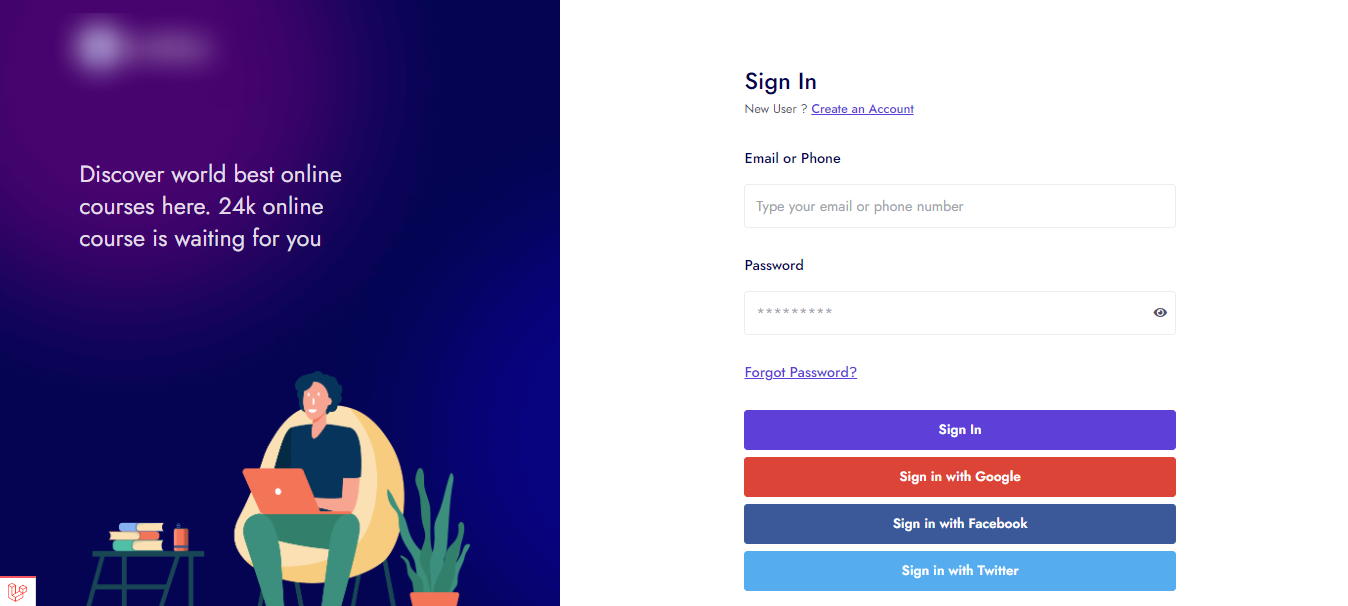Follow the Forgot Password? link

(x=800, y=372)
